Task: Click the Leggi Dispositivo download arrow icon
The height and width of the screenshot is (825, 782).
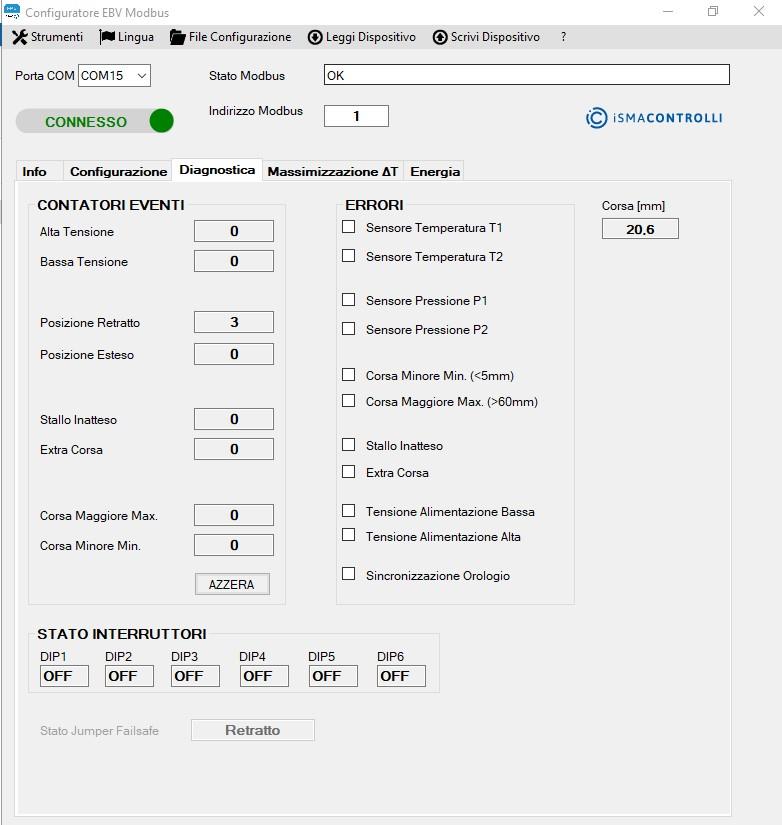Action: 315,37
